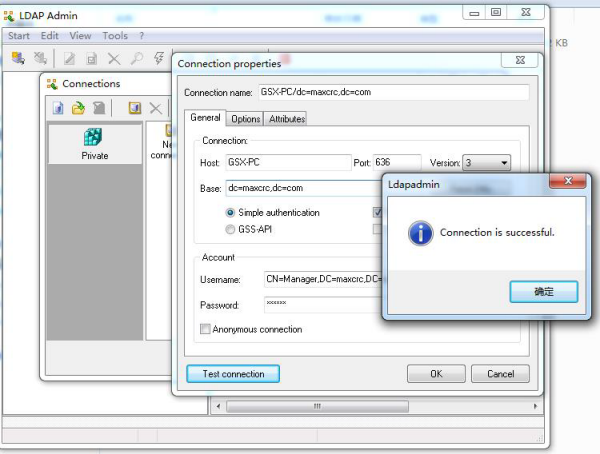Click the Connect toolbar icon in LDAP Admin

tap(18, 59)
